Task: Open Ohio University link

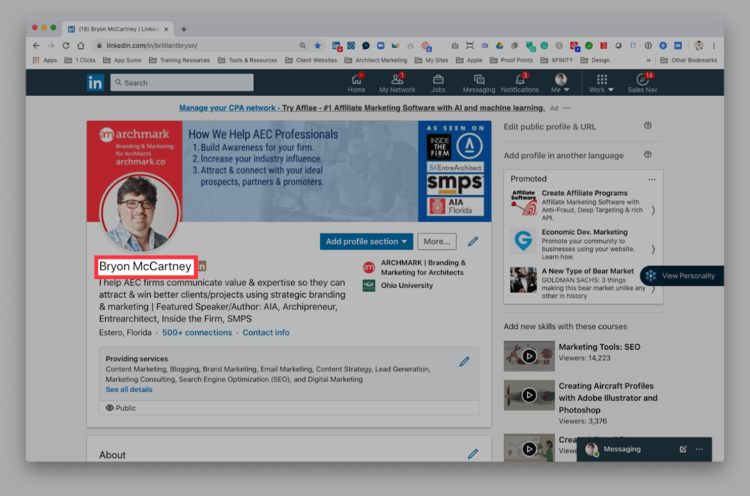Action: pos(398,286)
